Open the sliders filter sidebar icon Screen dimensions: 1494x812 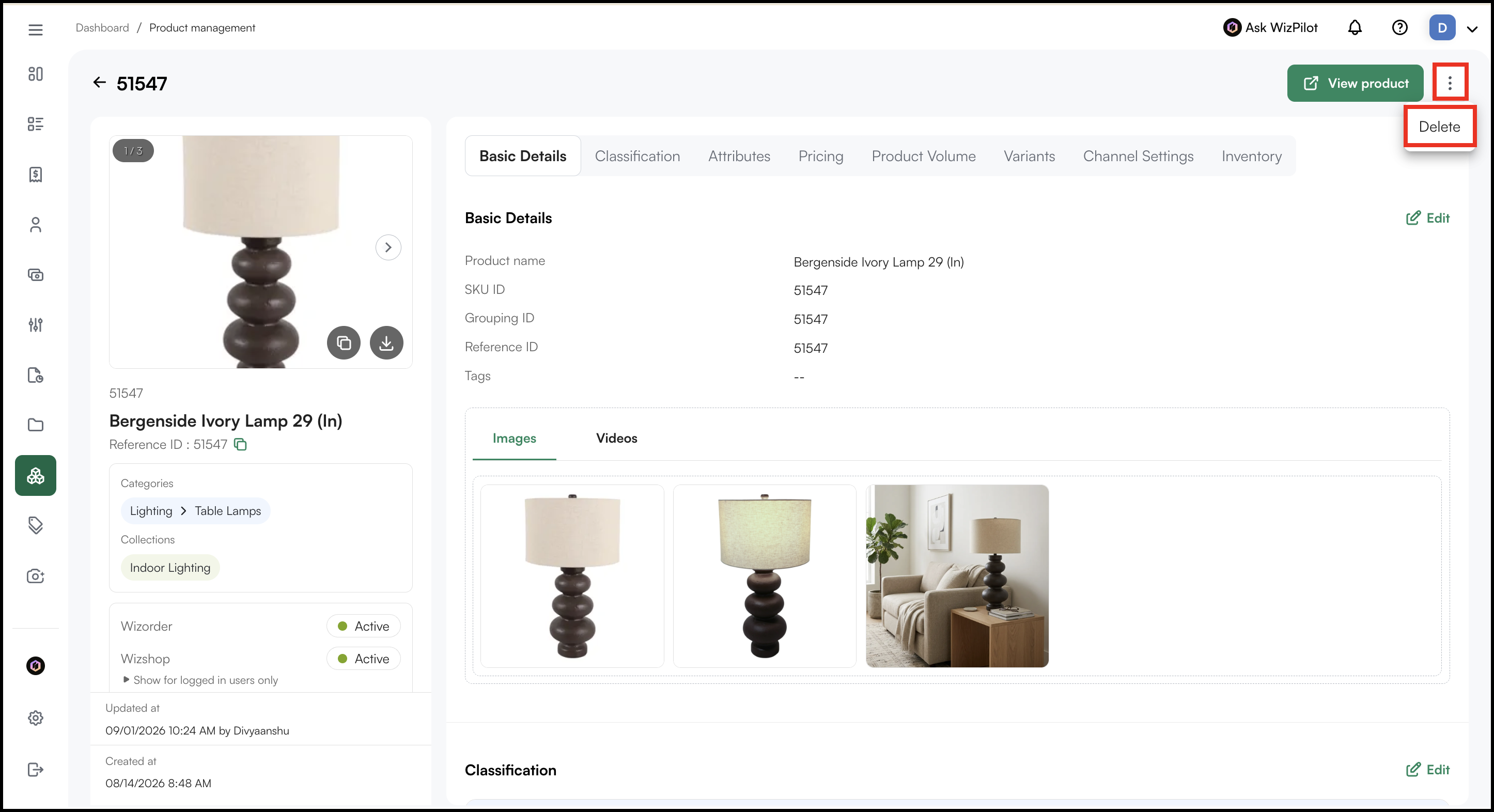pos(35,325)
